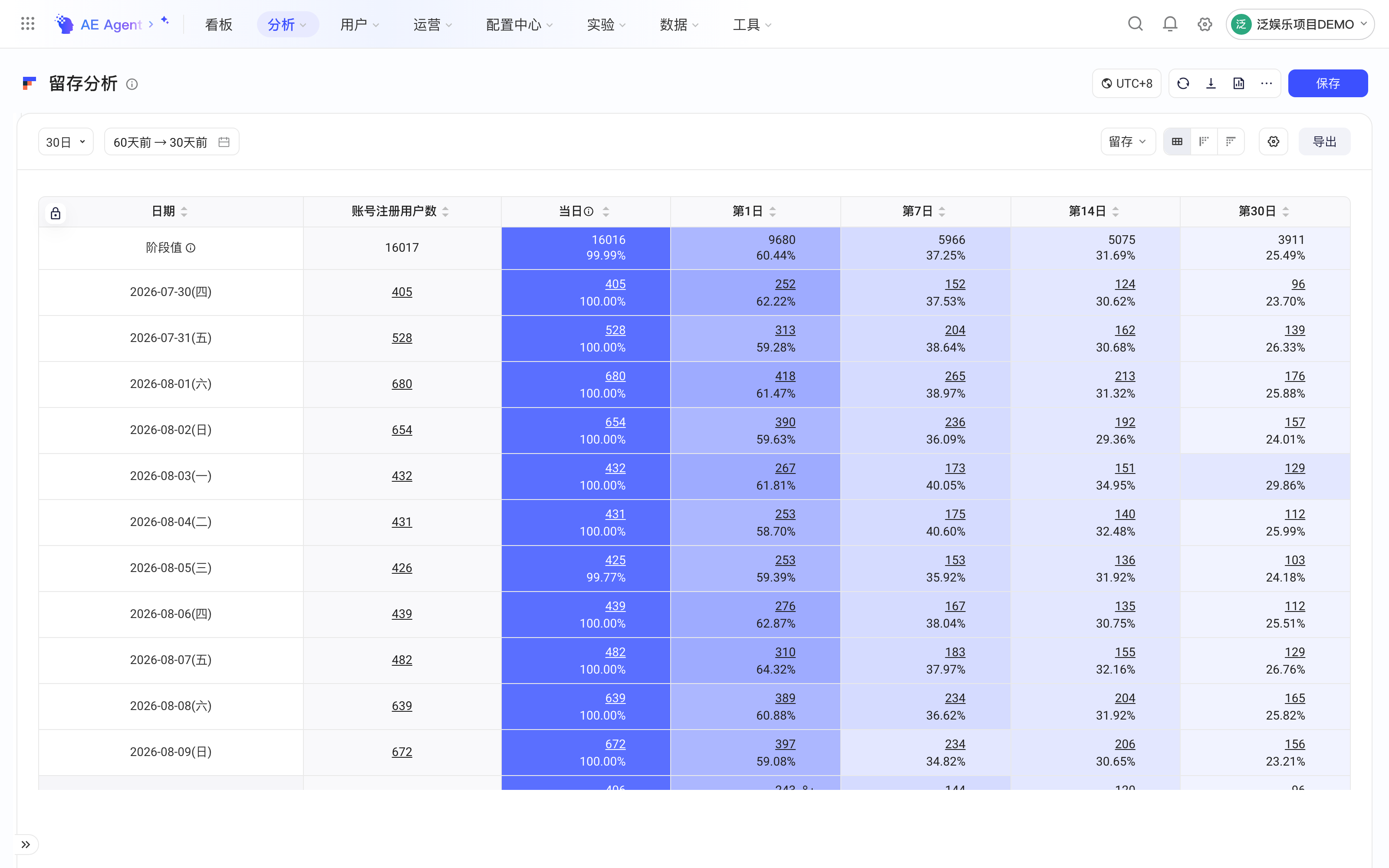Switch to table grid view
Screen dimensions: 1389x868
pyautogui.click(x=1177, y=142)
